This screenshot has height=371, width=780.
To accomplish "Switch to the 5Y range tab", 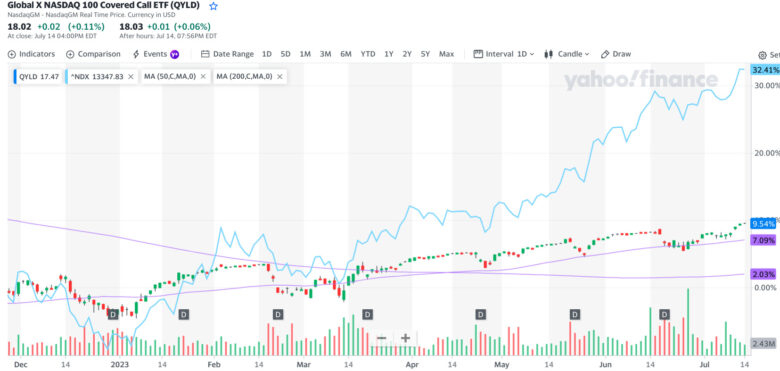I will tap(425, 54).
